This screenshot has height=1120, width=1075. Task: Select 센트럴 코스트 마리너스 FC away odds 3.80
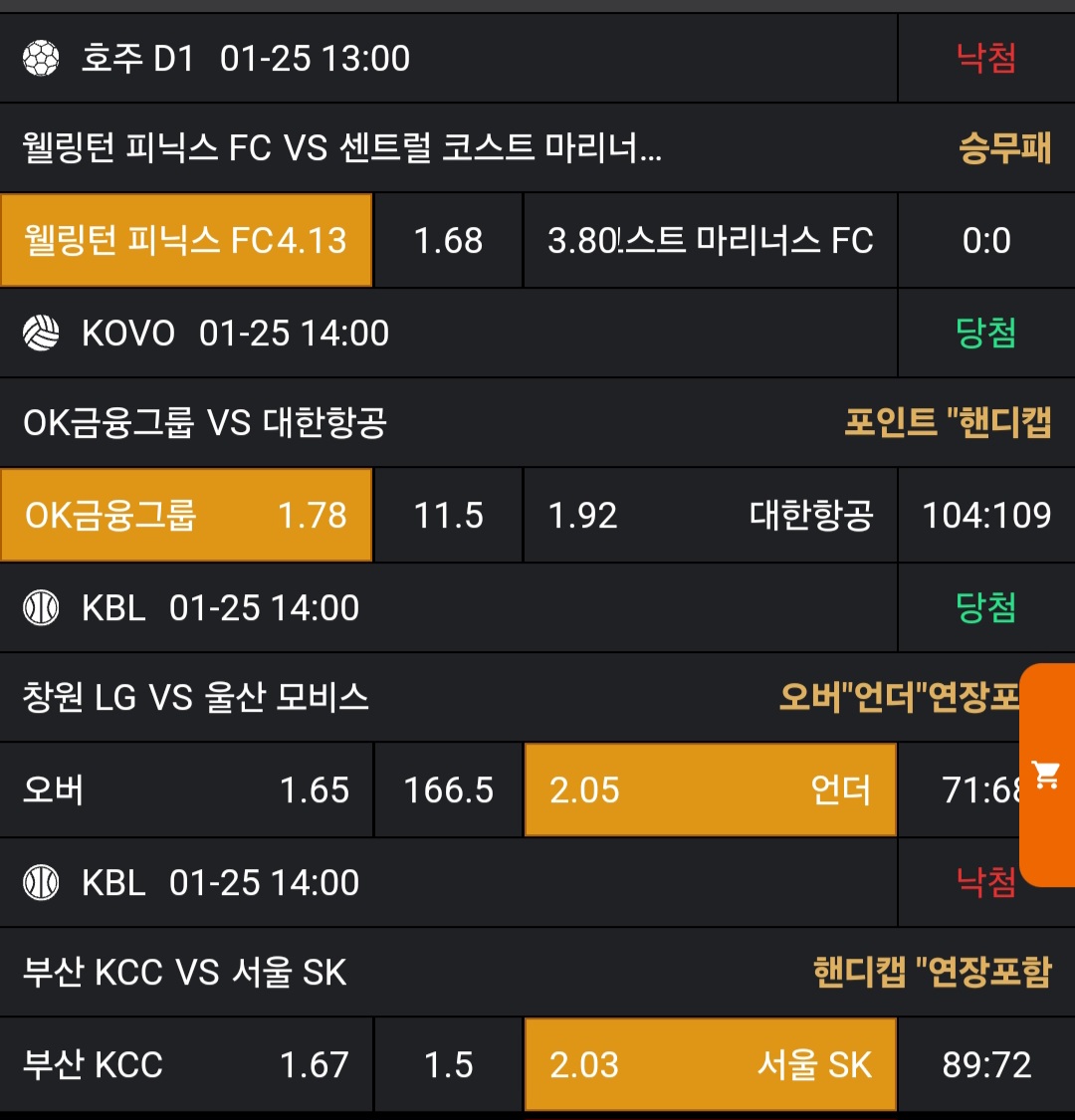coord(710,241)
